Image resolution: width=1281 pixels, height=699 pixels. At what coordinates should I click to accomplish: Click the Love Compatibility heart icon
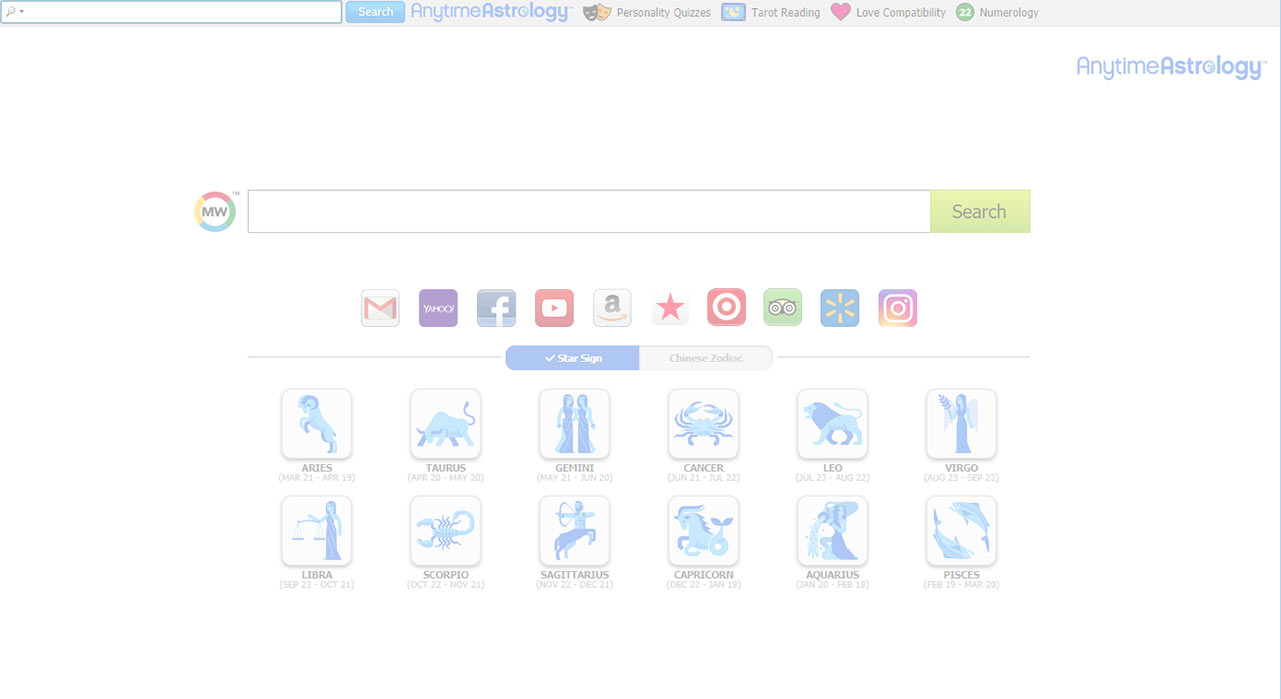(x=841, y=12)
